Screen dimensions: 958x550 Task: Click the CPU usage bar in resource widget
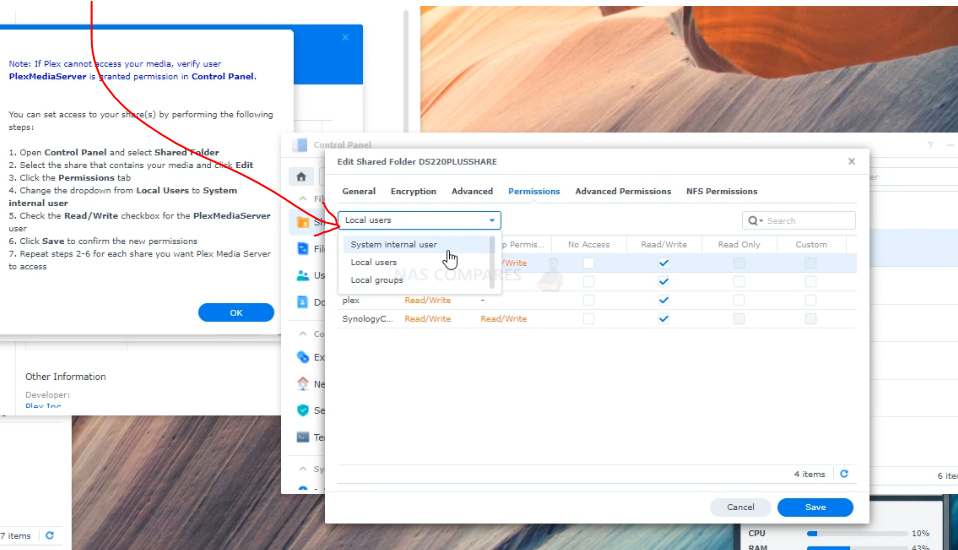857,534
